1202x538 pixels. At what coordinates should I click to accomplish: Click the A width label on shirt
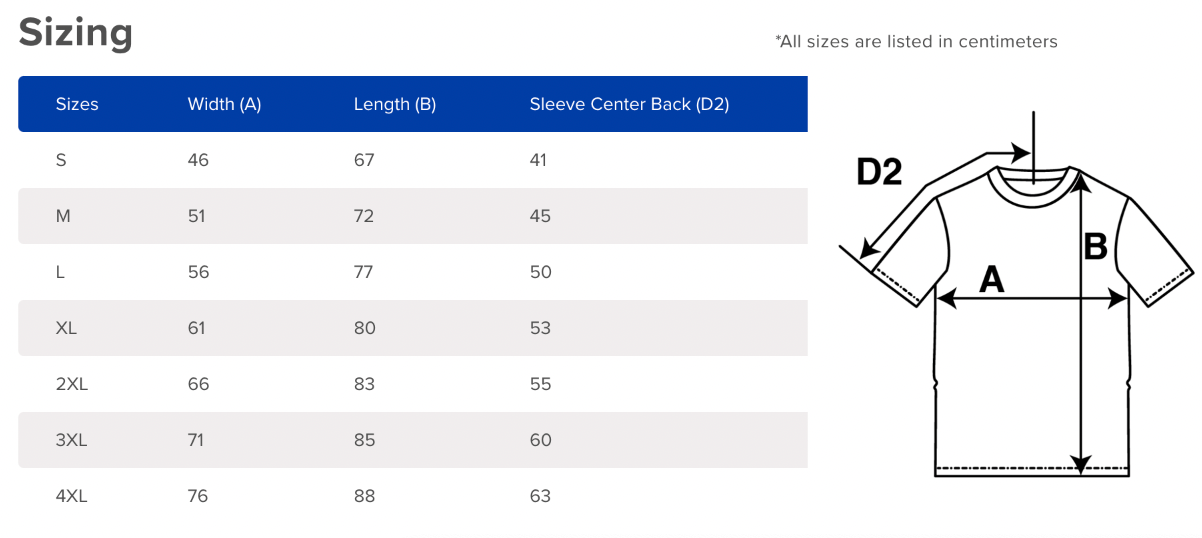pyautogui.click(x=991, y=279)
